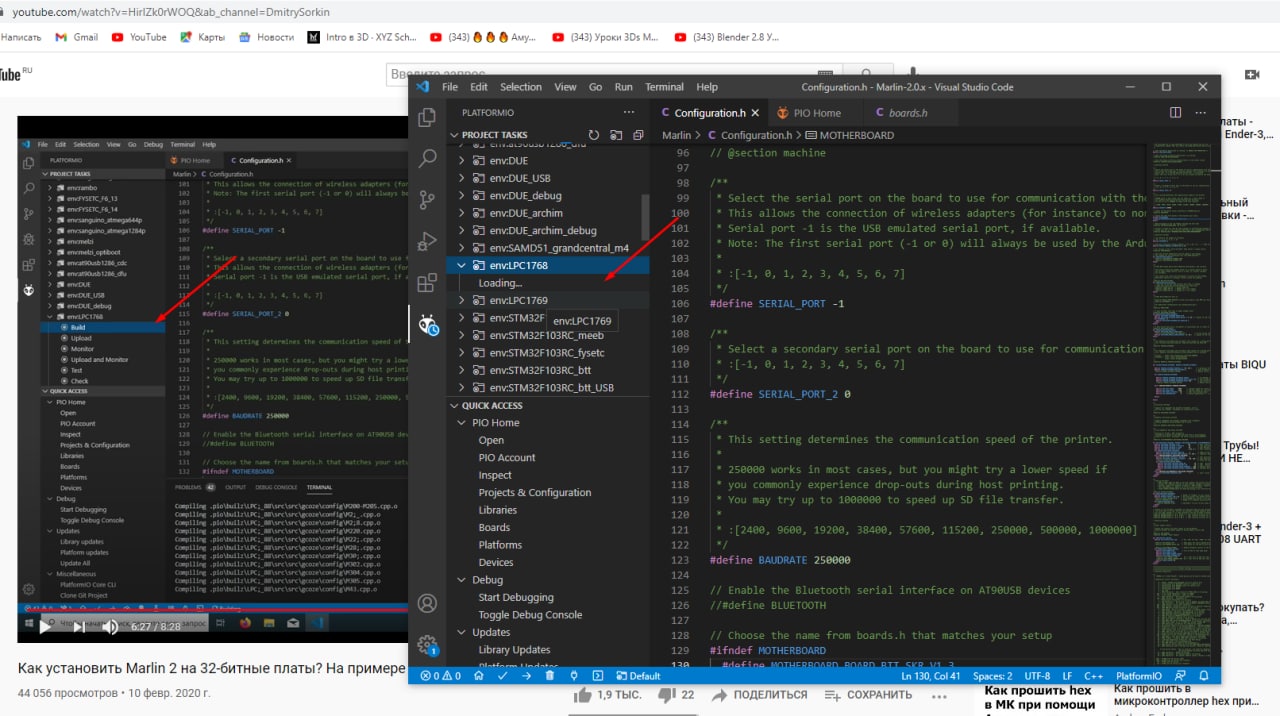Click the Default environment switcher in status bar
This screenshot has height=716, width=1280.
tap(637, 676)
